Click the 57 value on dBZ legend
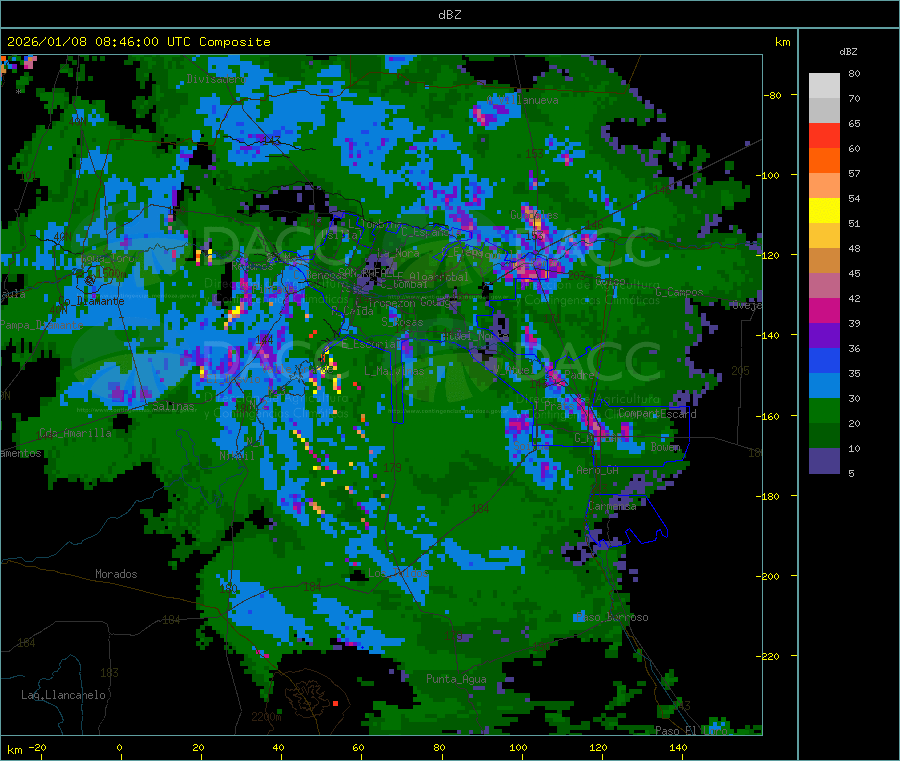This screenshot has height=761, width=900. click(x=854, y=173)
